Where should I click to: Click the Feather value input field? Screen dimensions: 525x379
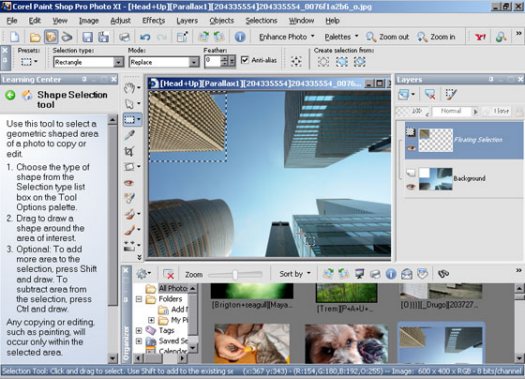[x=213, y=61]
